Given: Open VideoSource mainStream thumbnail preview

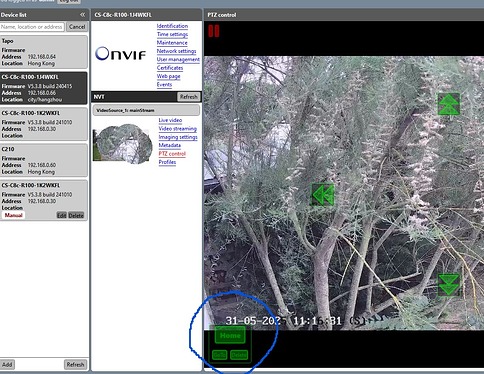Looking at the screenshot, I should [122, 143].
